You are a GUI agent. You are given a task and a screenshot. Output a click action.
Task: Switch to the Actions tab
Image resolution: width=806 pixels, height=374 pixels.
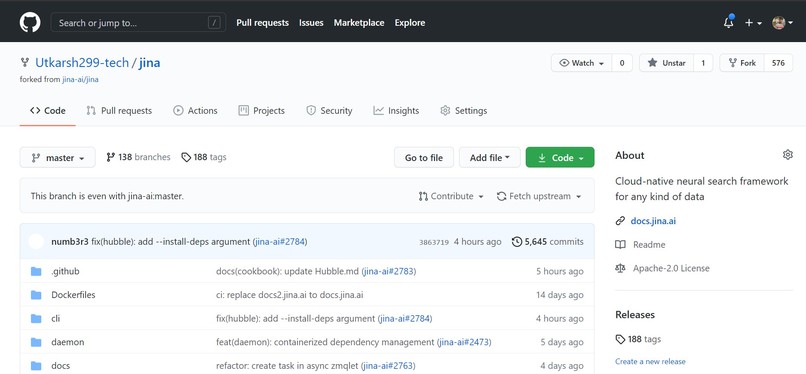click(x=195, y=110)
